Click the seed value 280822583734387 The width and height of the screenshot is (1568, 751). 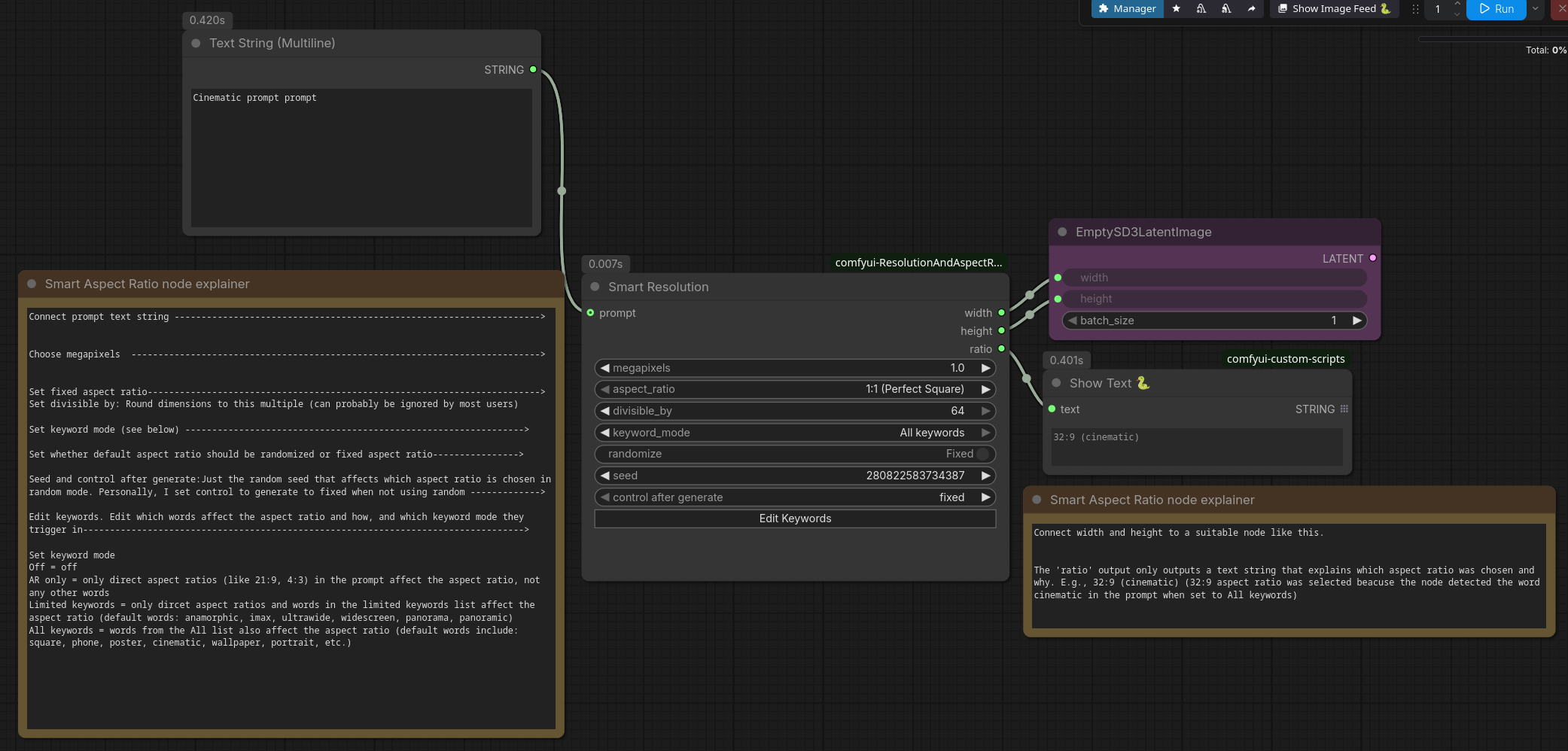915,476
